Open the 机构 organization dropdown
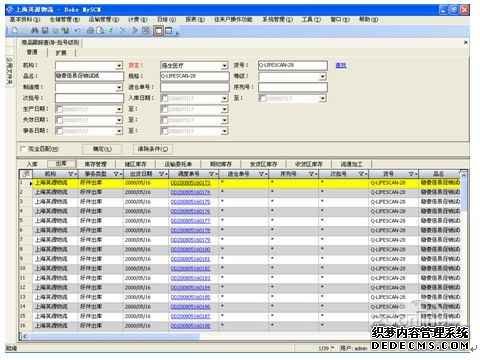The width and height of the screenshot is (480, 360). click(119, 66)
